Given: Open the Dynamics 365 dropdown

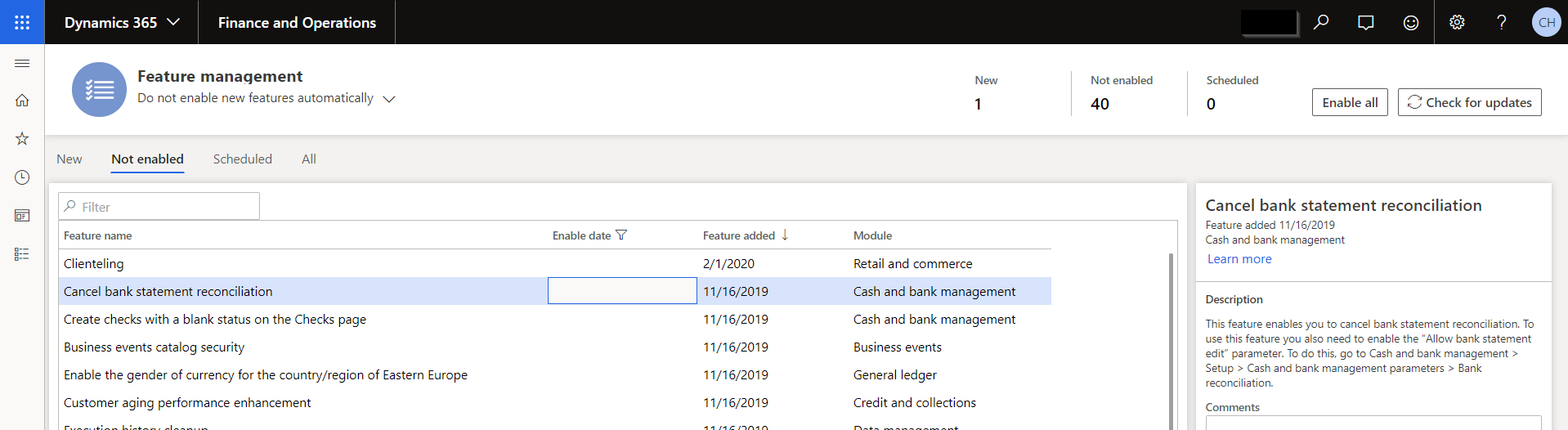Looking at the screenshot, I should click(122, 22).
